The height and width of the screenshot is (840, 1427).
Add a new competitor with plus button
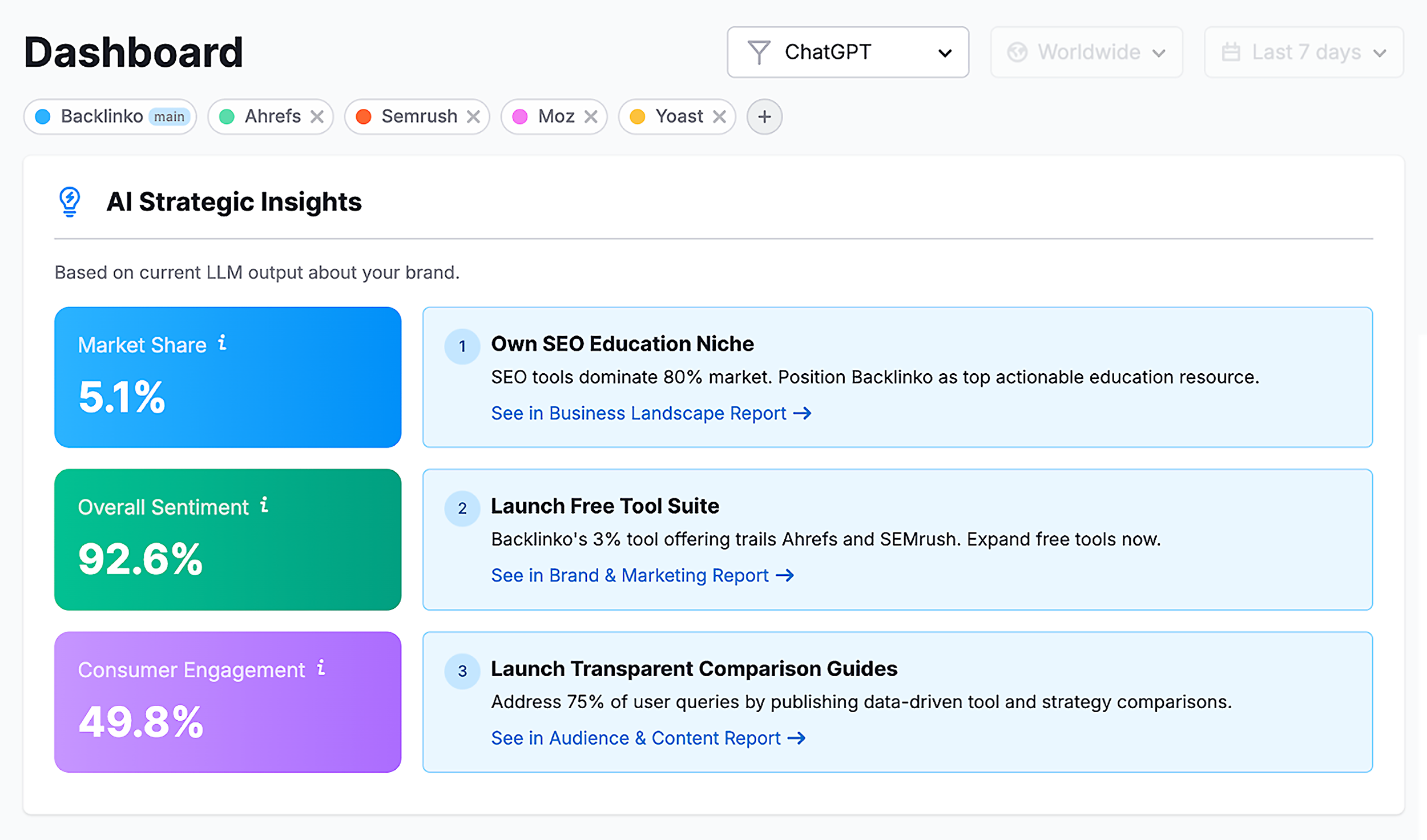point(764,116)
